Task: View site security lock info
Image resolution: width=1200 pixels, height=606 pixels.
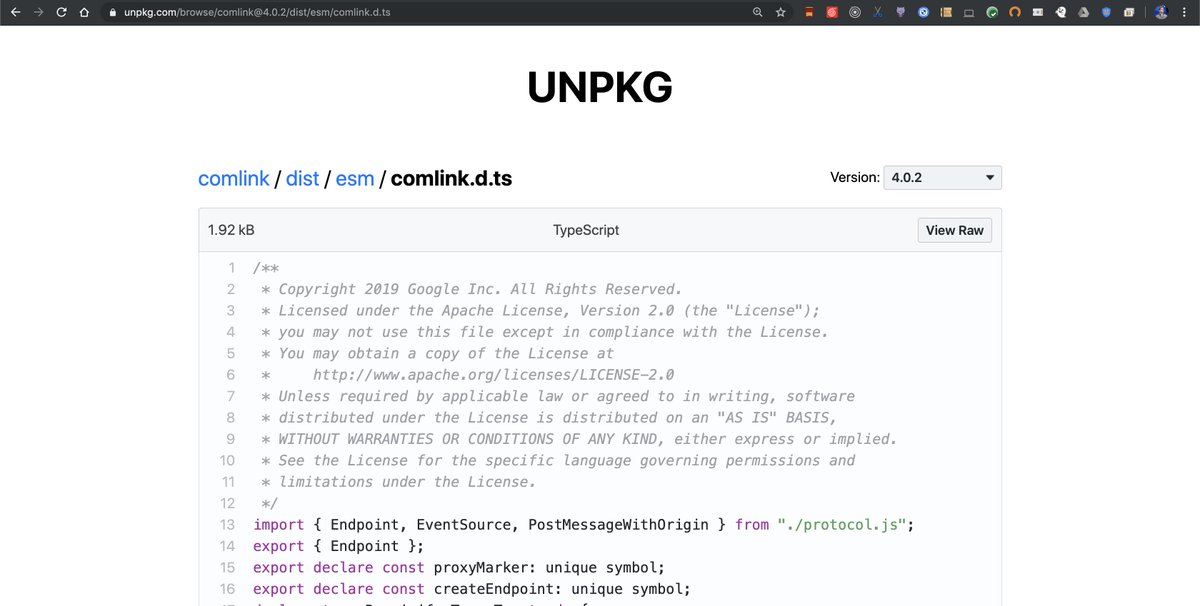Action: [112, 13]
